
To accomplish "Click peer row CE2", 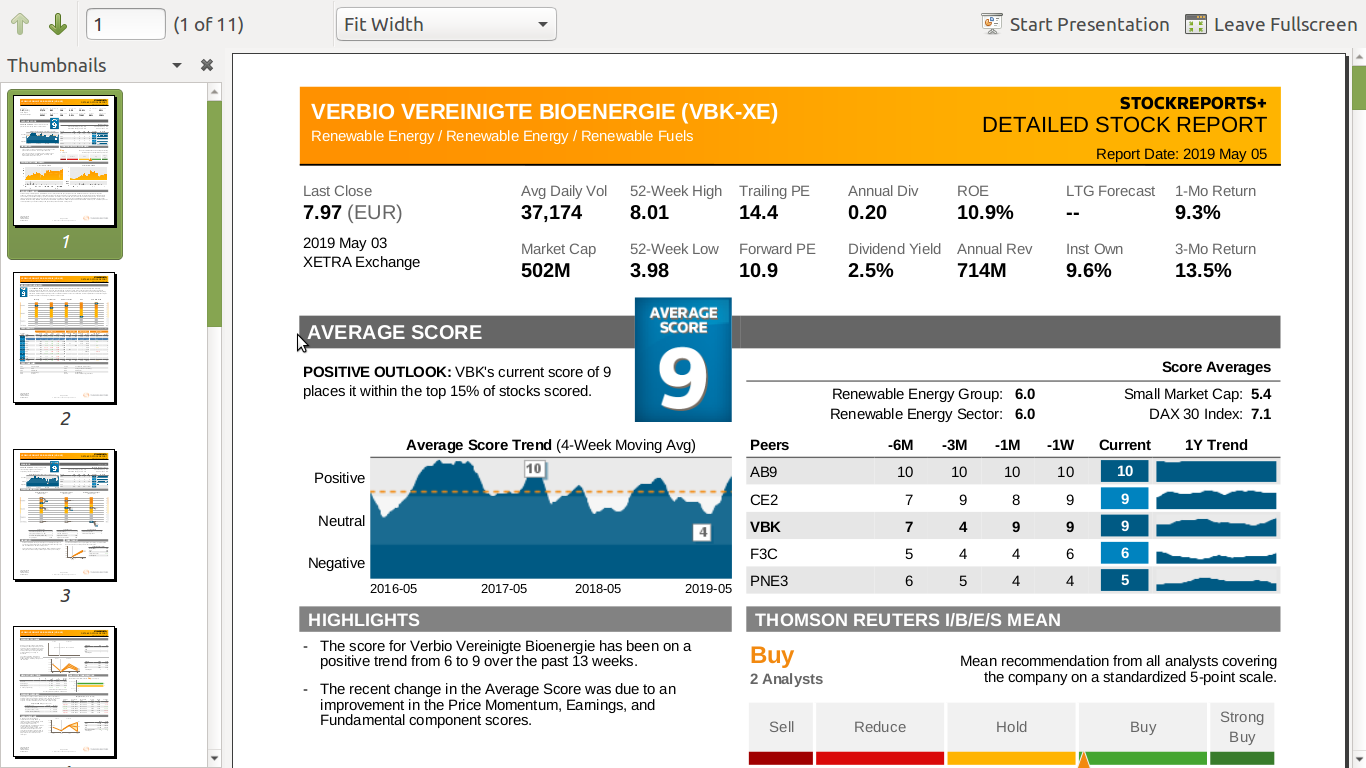I will [x=1013, y=499].
